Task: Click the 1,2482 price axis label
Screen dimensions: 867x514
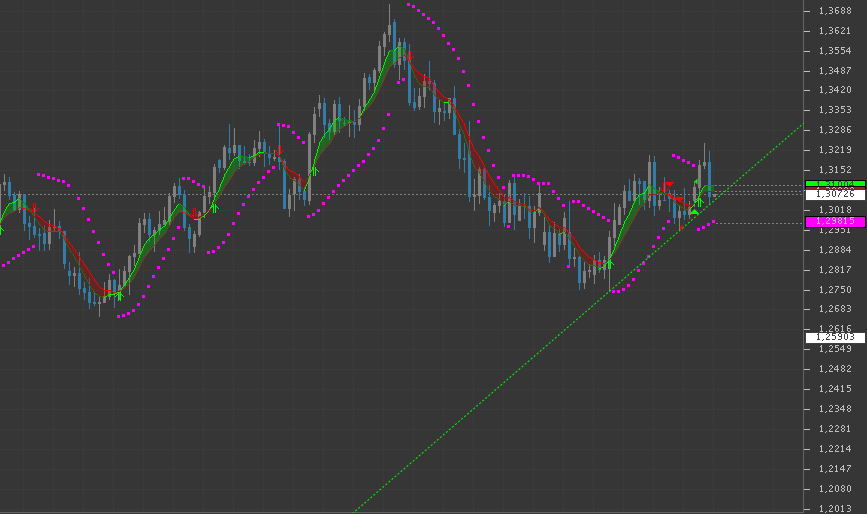Action: coord(835,369)
